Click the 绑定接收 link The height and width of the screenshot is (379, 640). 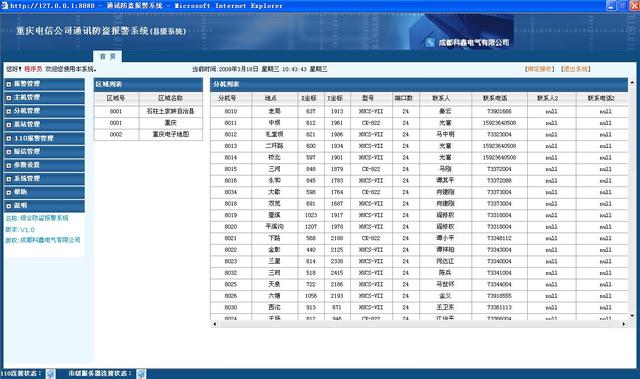pyautogui.click(x=540, y=69)
